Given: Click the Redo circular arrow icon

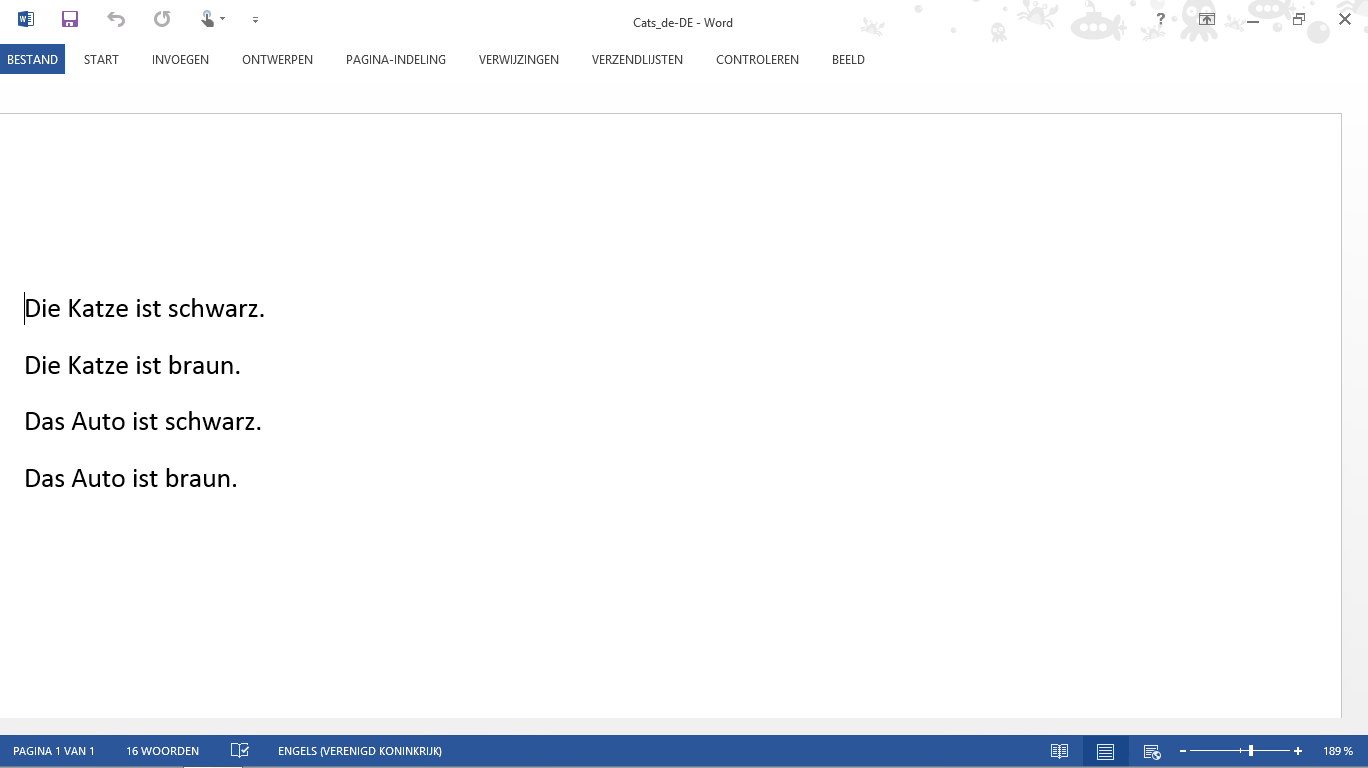Looking at the screenshot, I should pos(162,19).
